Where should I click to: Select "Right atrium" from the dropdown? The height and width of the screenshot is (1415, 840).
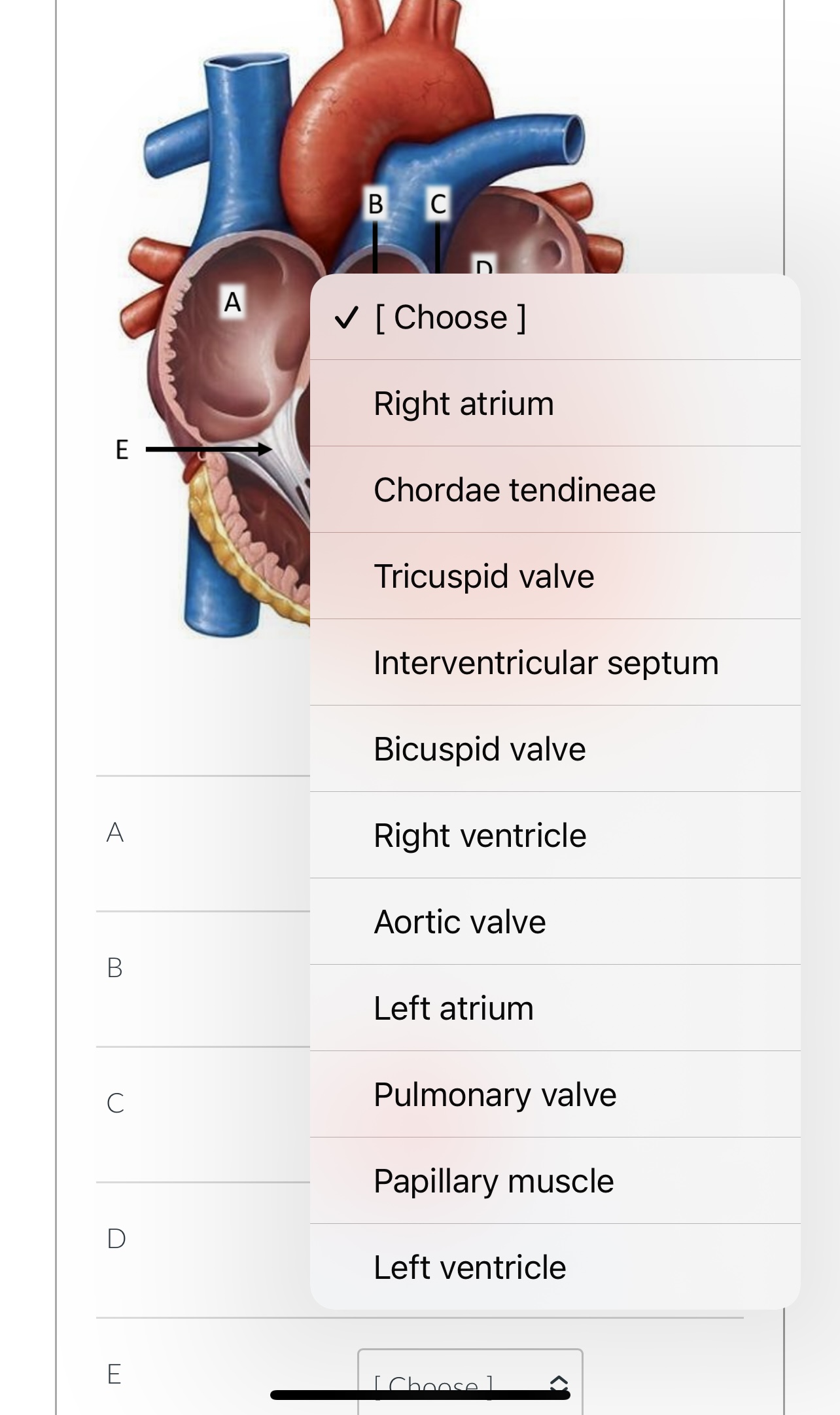pyautogui.click(x=463, y=403)
